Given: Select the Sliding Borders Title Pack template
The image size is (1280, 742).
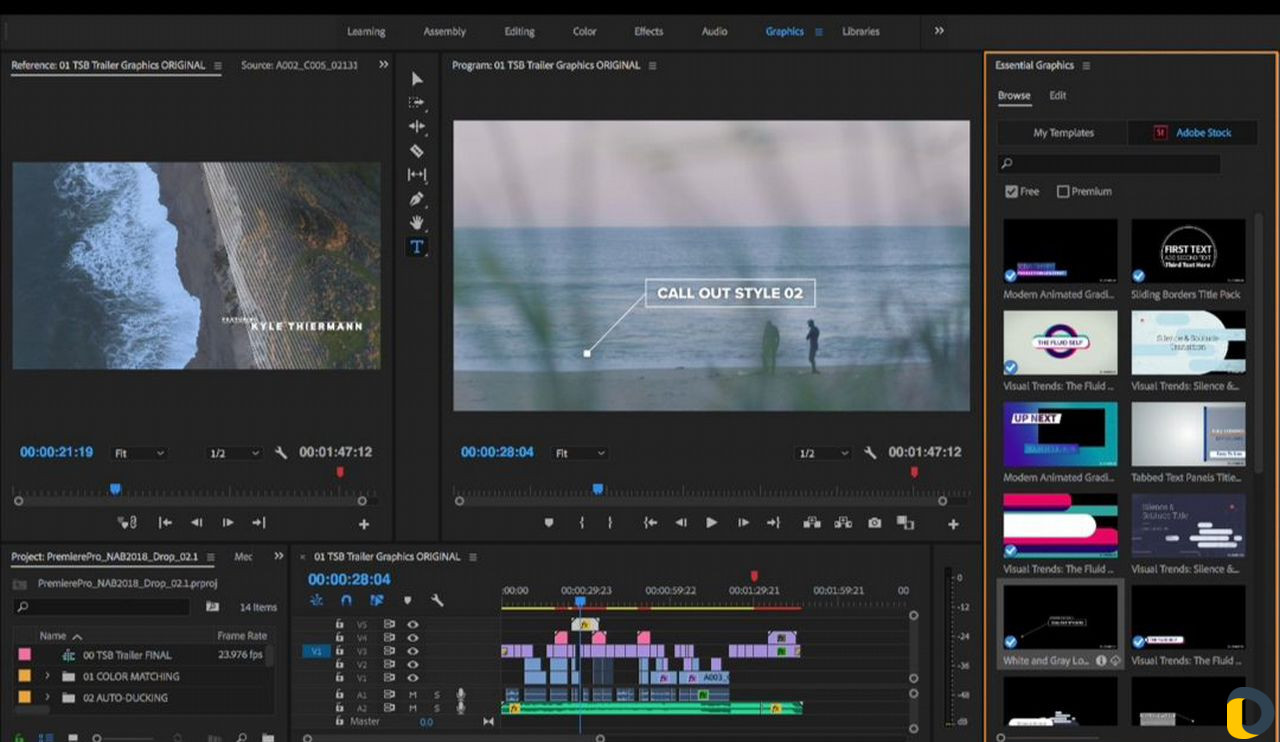Looking at the screenshot, I should 1188,259.
